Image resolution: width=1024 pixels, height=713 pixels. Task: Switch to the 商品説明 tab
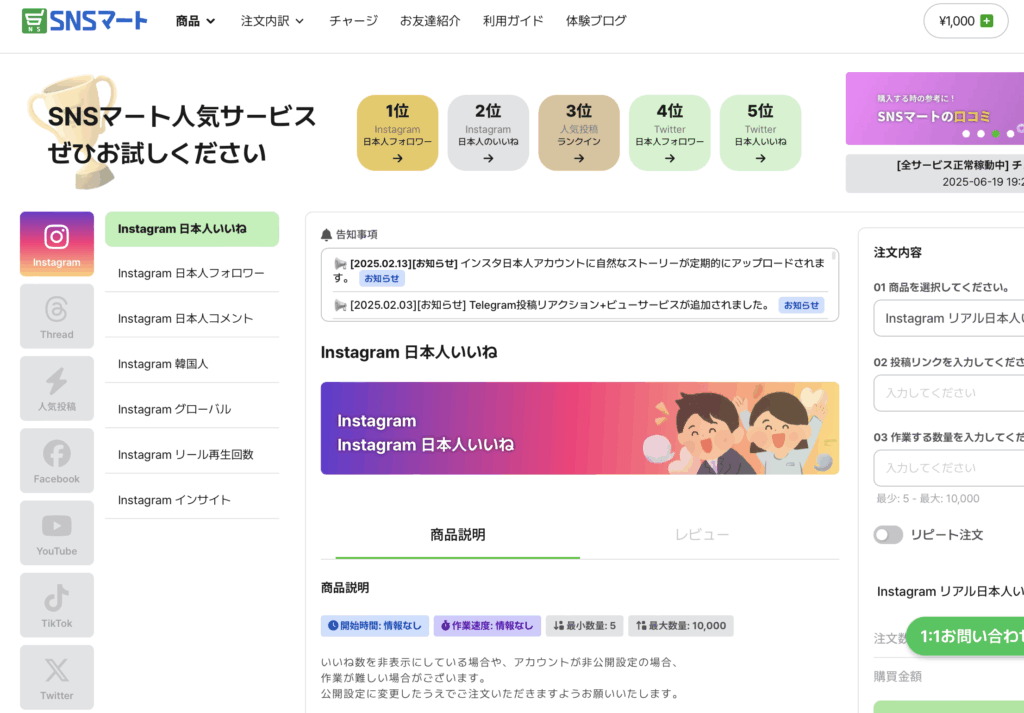tap(457, 535)
